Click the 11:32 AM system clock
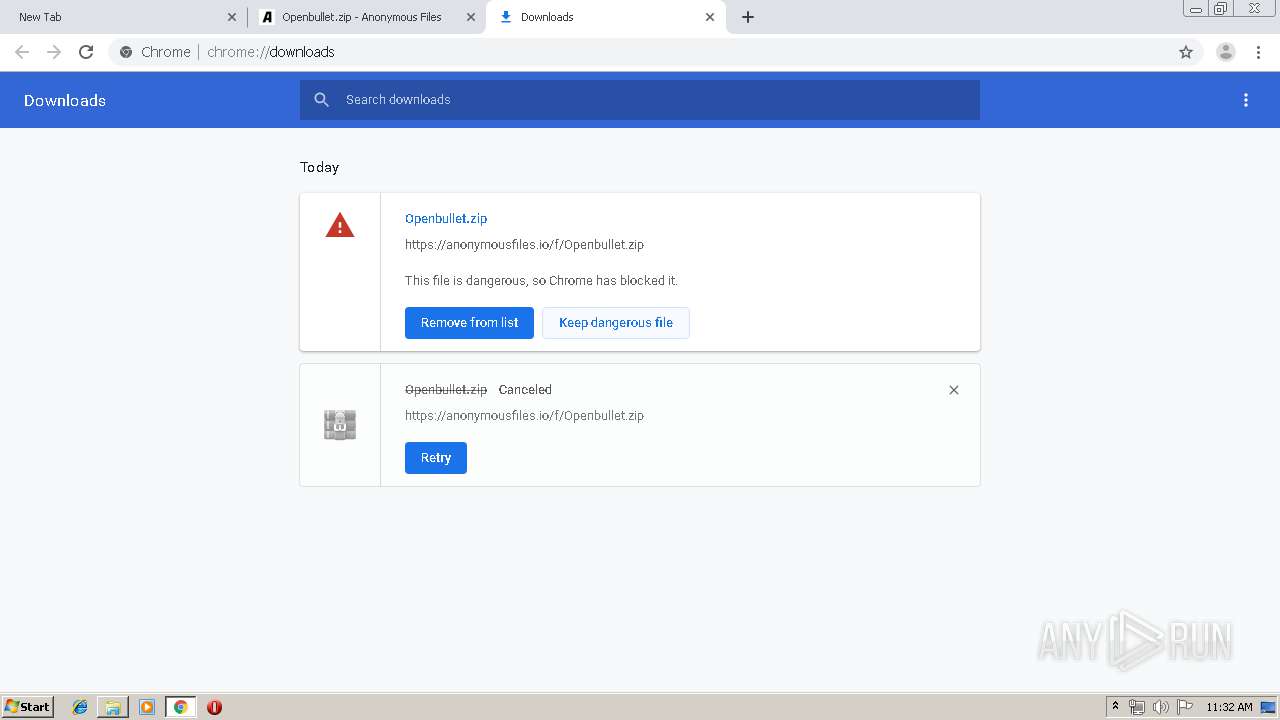 click(x=1229, y=707)
